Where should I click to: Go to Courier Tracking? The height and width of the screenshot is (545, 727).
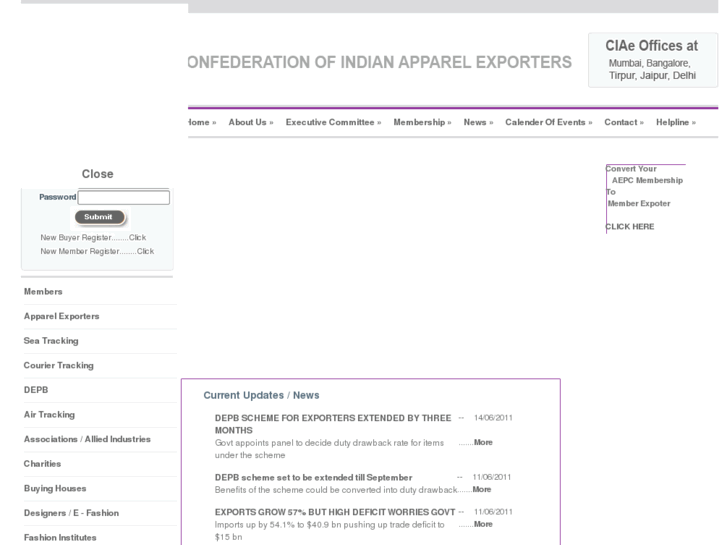click(x=58, y=365)
